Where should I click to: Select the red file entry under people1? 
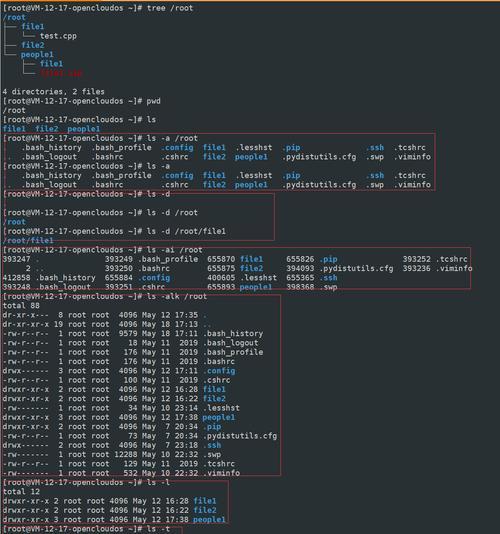tap(61, 73)
